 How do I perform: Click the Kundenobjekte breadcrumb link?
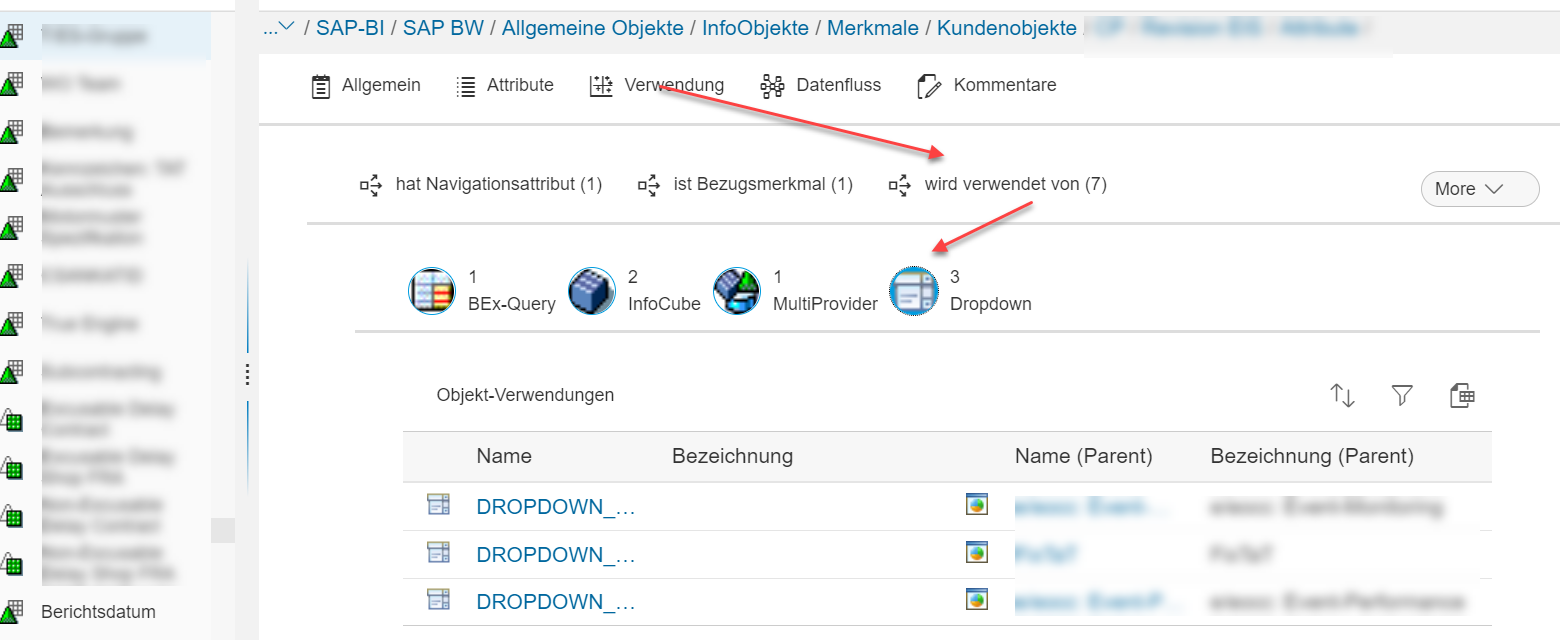pyautogui.click(x=1006, y=28)
